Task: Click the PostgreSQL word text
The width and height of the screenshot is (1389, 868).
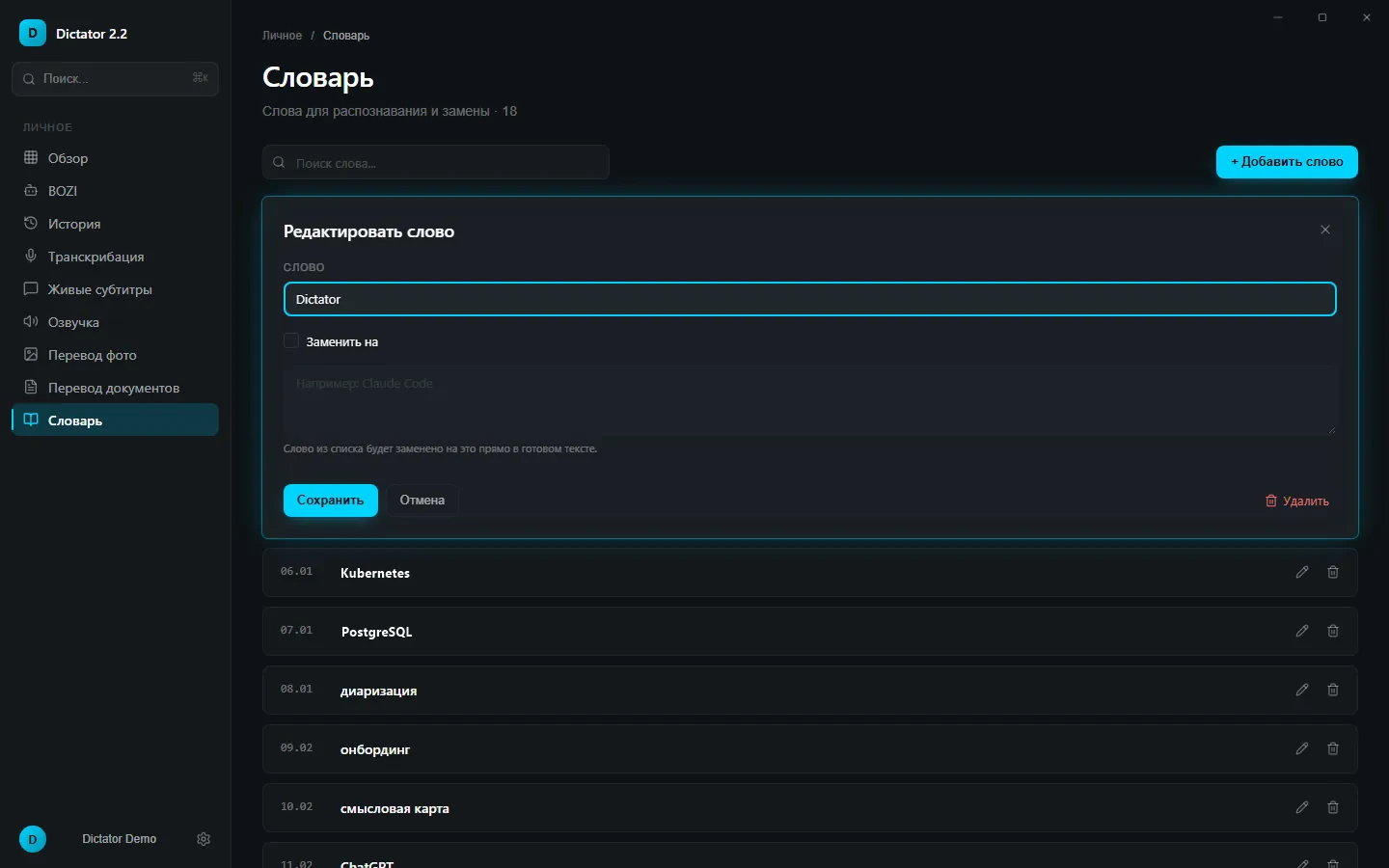Action: point(376,632)
